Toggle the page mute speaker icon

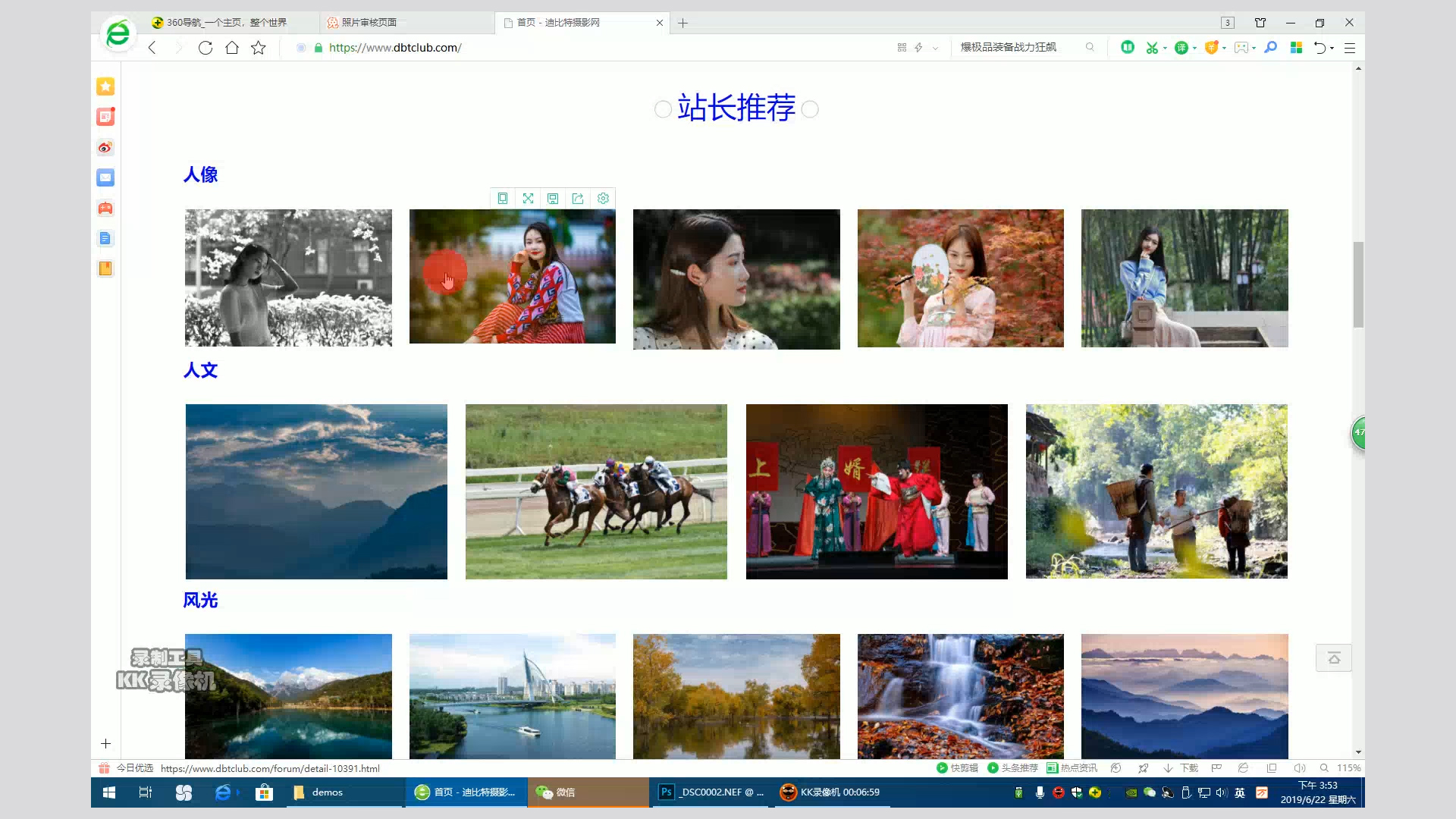pyautogui.click(x=1299, y=768)
